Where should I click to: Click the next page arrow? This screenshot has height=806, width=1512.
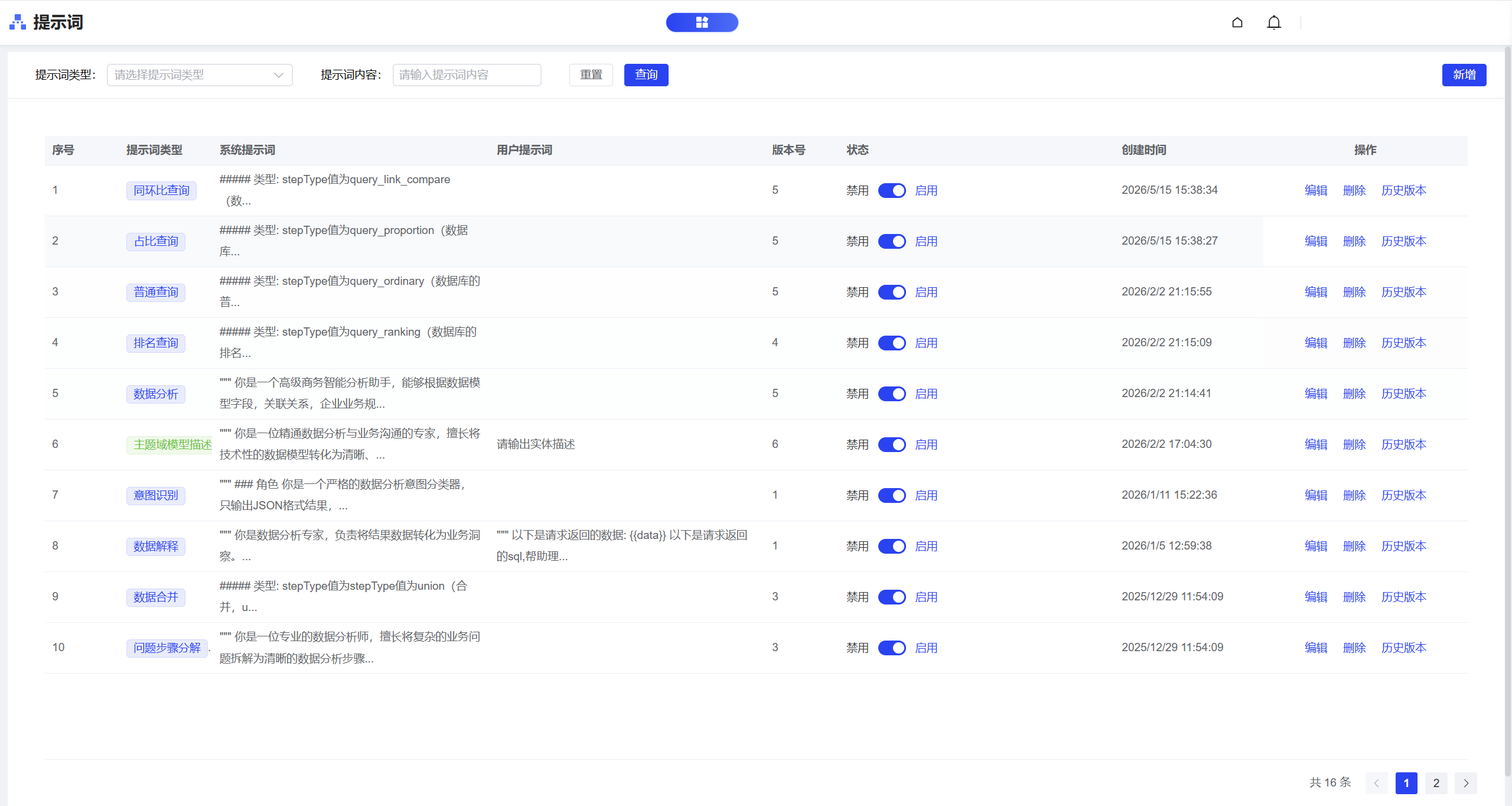click(1466, 783)
